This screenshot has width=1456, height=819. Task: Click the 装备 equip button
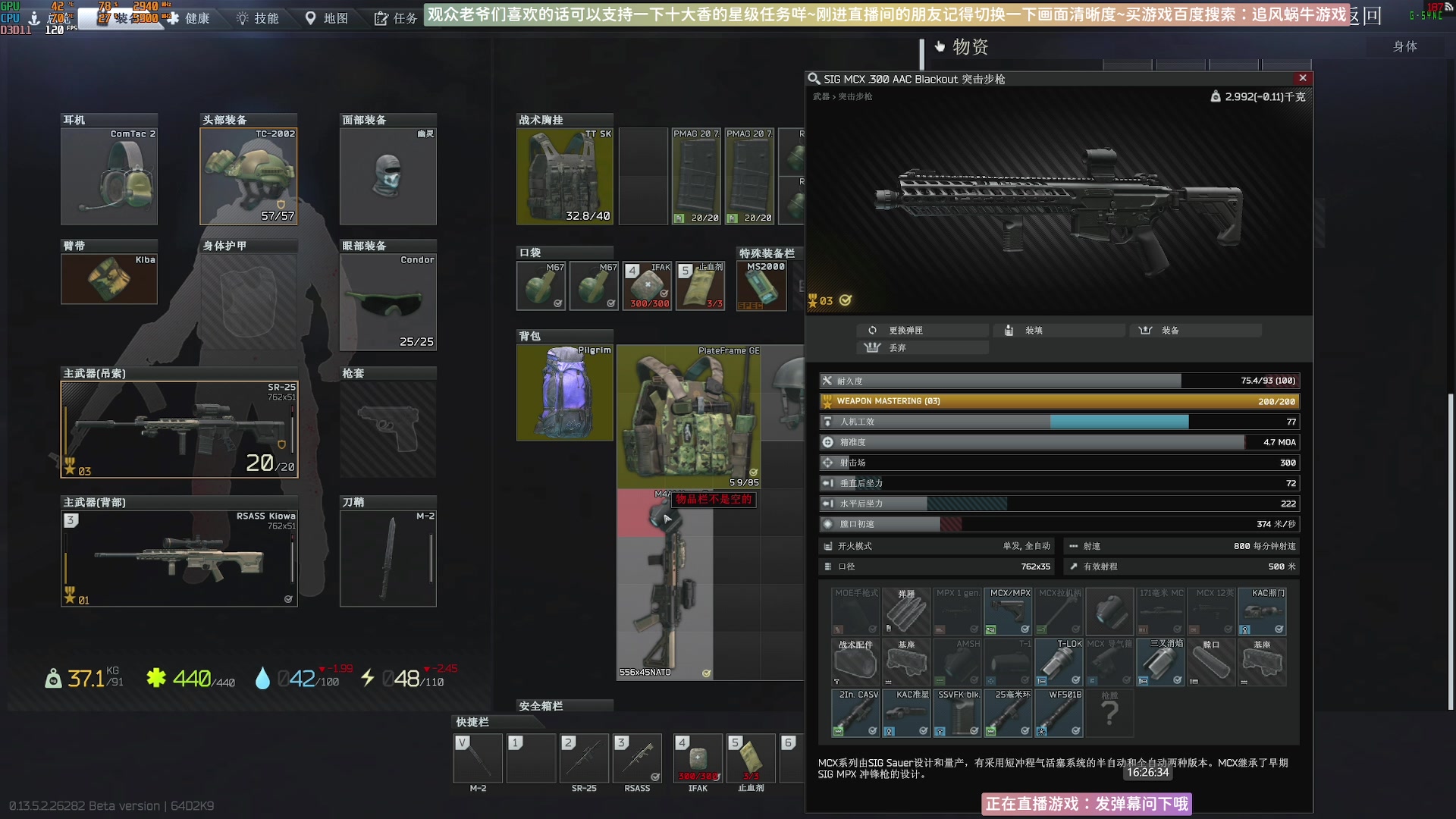click(x=1195, y=331)
